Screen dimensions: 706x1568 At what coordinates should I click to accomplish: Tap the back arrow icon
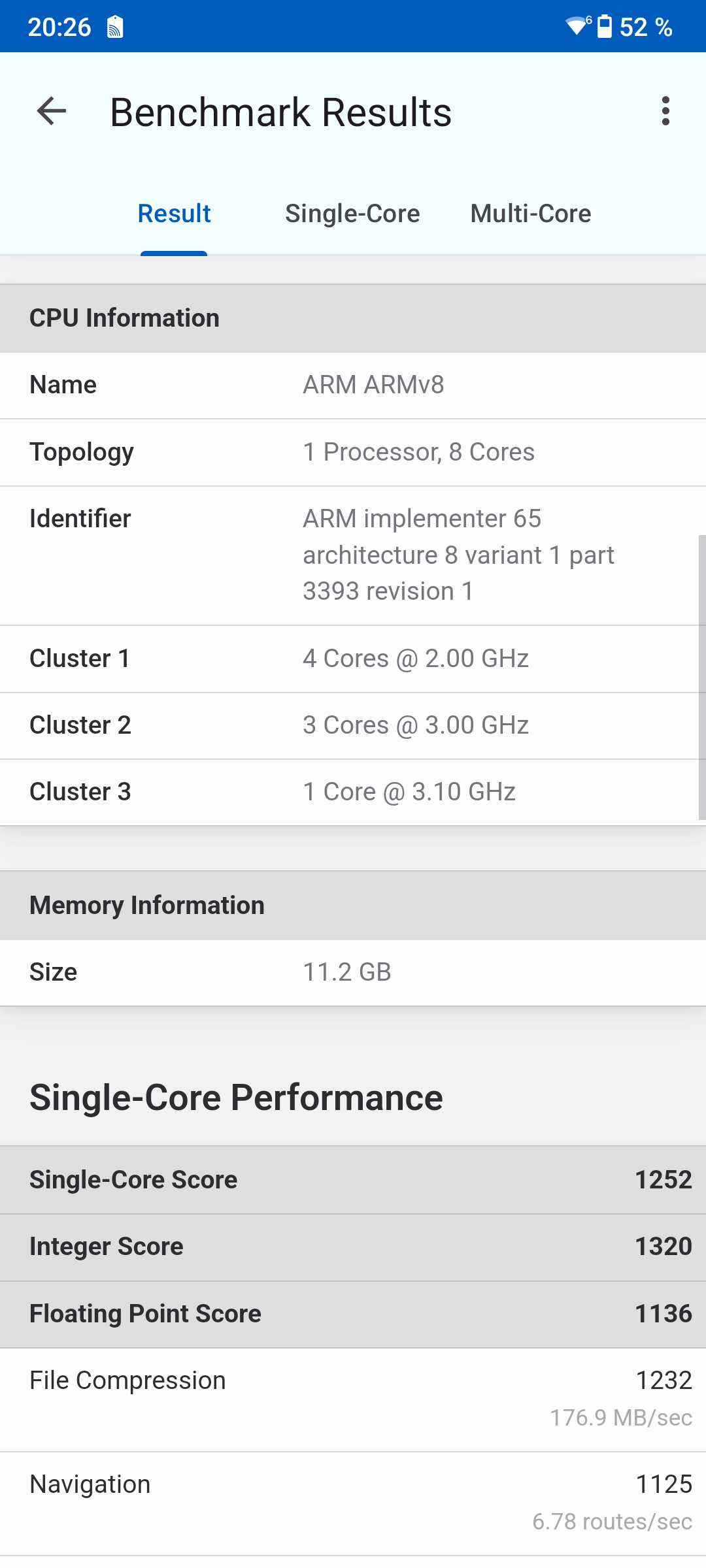[x=52, y=111]
